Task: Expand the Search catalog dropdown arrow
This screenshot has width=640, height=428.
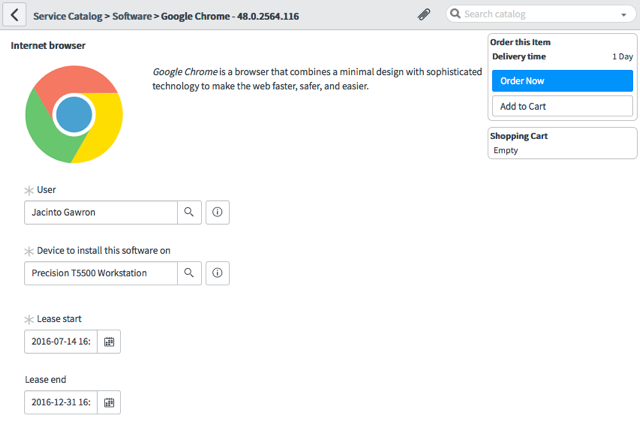Action: click(x=624, y=15)
